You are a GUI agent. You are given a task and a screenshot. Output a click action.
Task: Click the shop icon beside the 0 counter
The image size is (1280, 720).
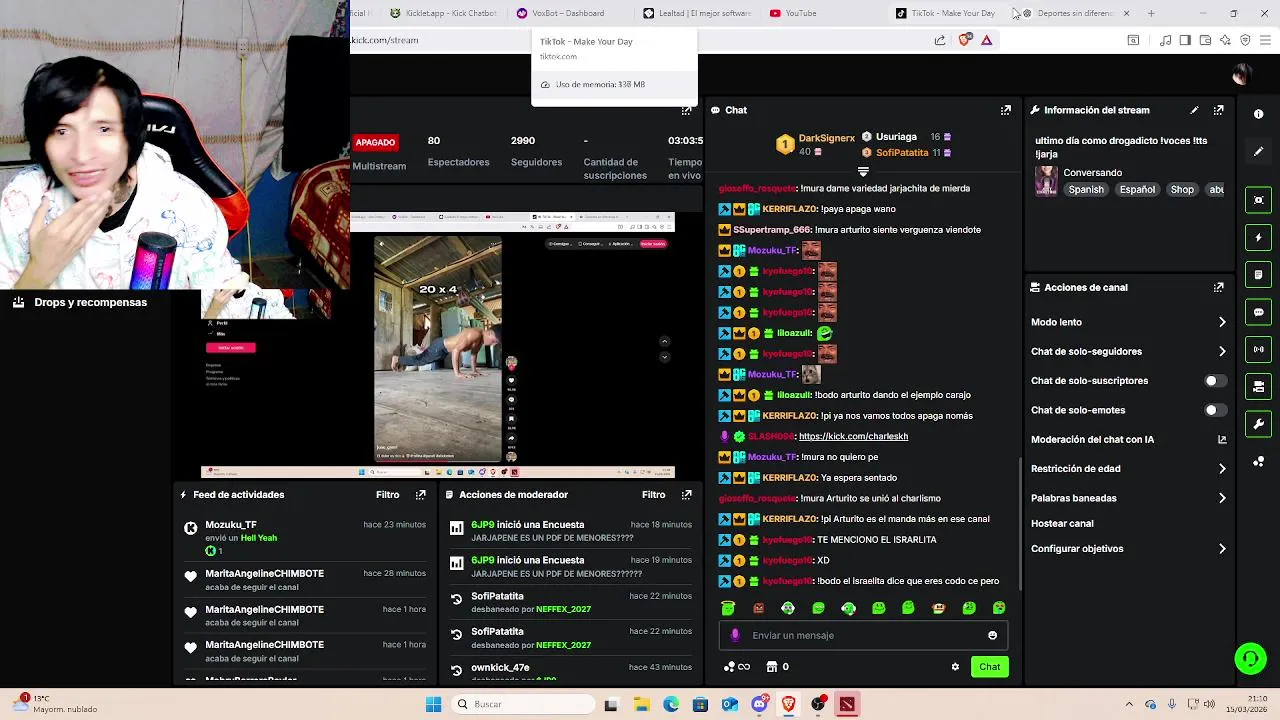[x=772, y=667]
